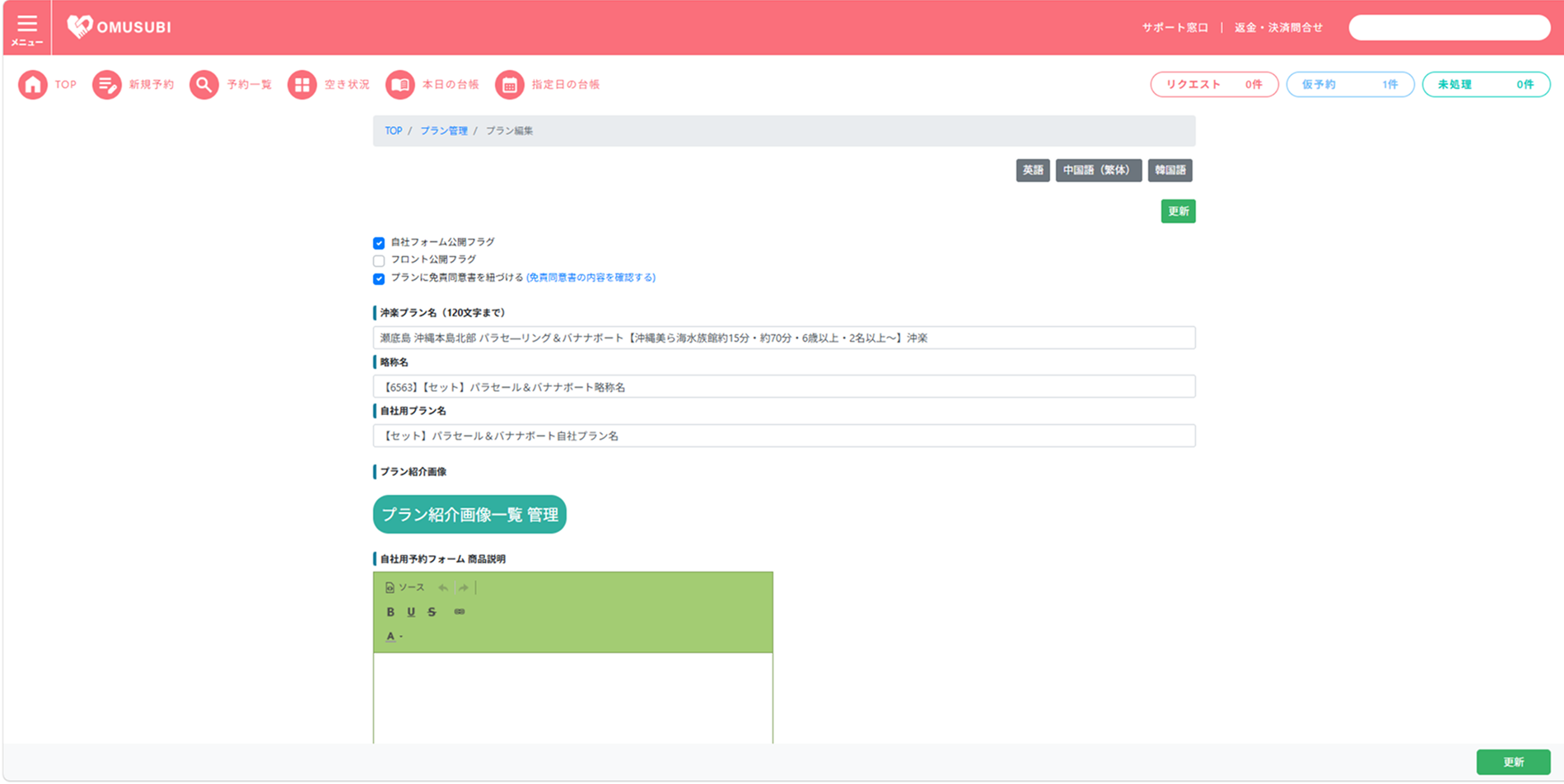Open 仮予約 1件 status pill
The height and width of the screenshot is (784, 1564).
[1350, 85]
